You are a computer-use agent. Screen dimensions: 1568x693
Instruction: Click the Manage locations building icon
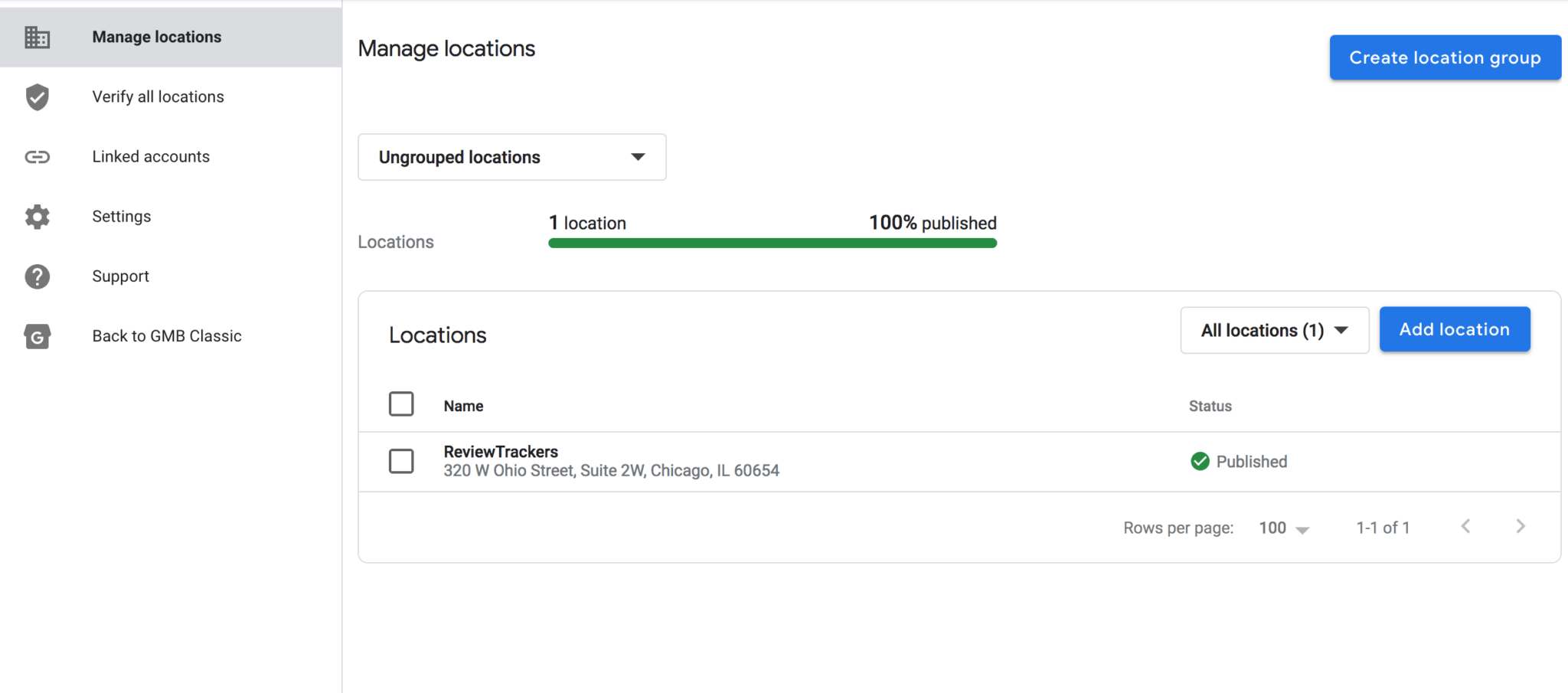(37, 37)
